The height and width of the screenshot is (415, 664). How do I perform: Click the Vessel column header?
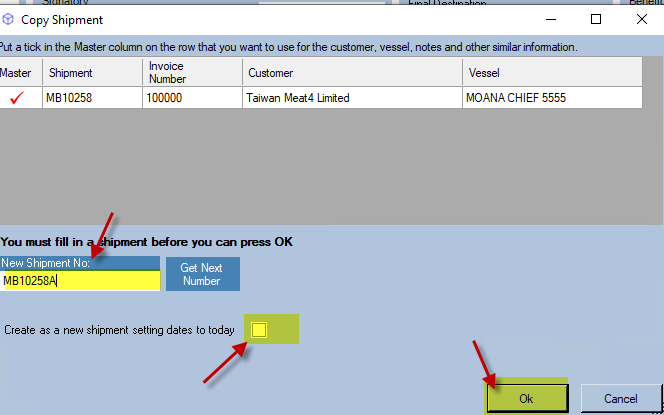point(552,73)
